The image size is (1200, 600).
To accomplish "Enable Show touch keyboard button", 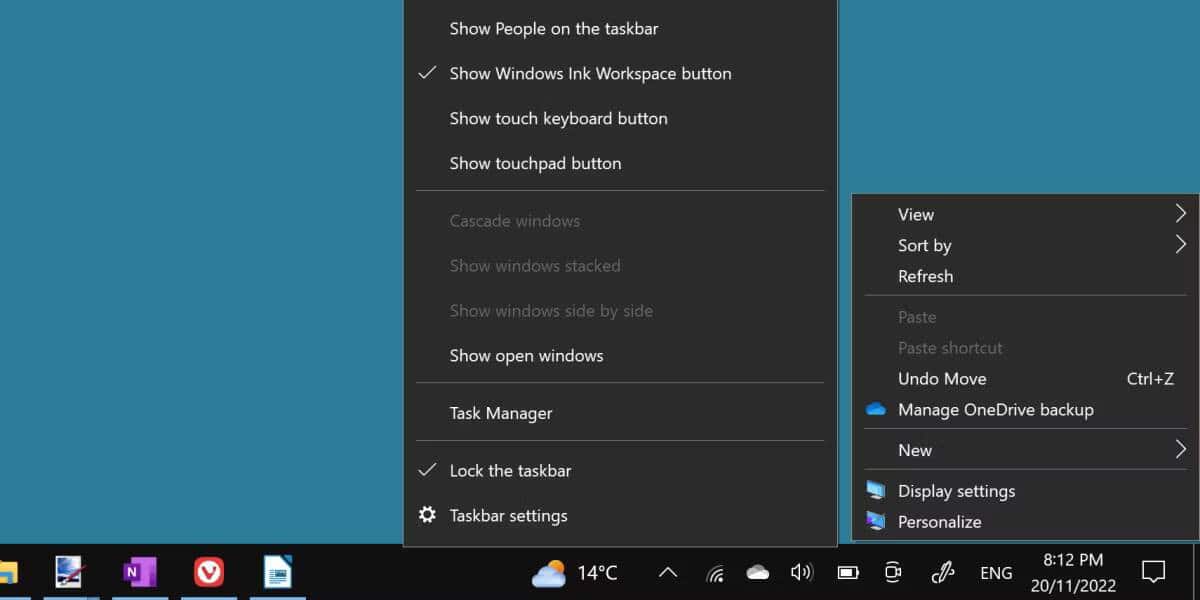I will click(558, 118).
